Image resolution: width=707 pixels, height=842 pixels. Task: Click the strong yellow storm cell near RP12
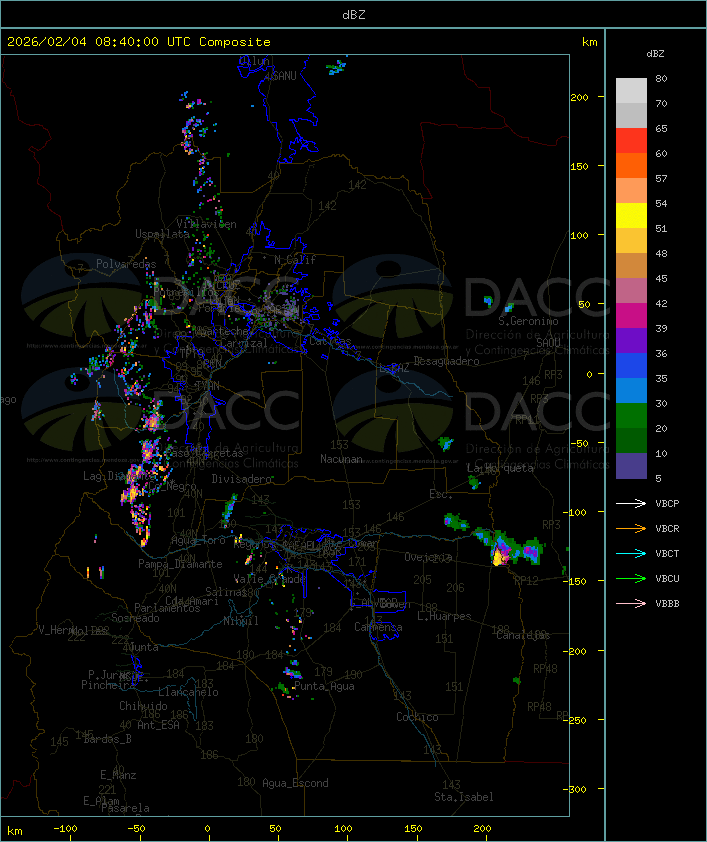click(x=499, y=556)
